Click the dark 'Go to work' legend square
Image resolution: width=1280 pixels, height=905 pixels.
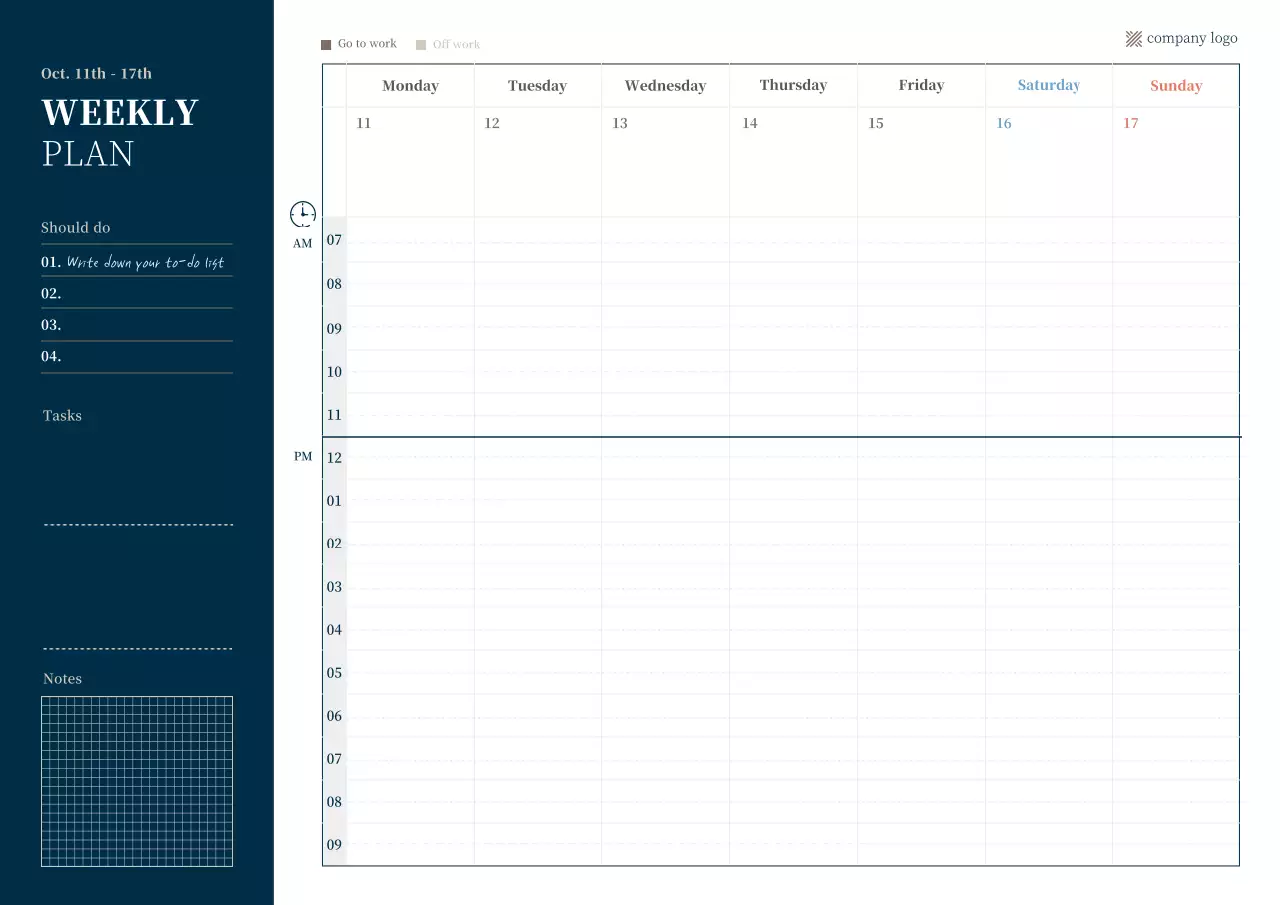click(324, 44)
